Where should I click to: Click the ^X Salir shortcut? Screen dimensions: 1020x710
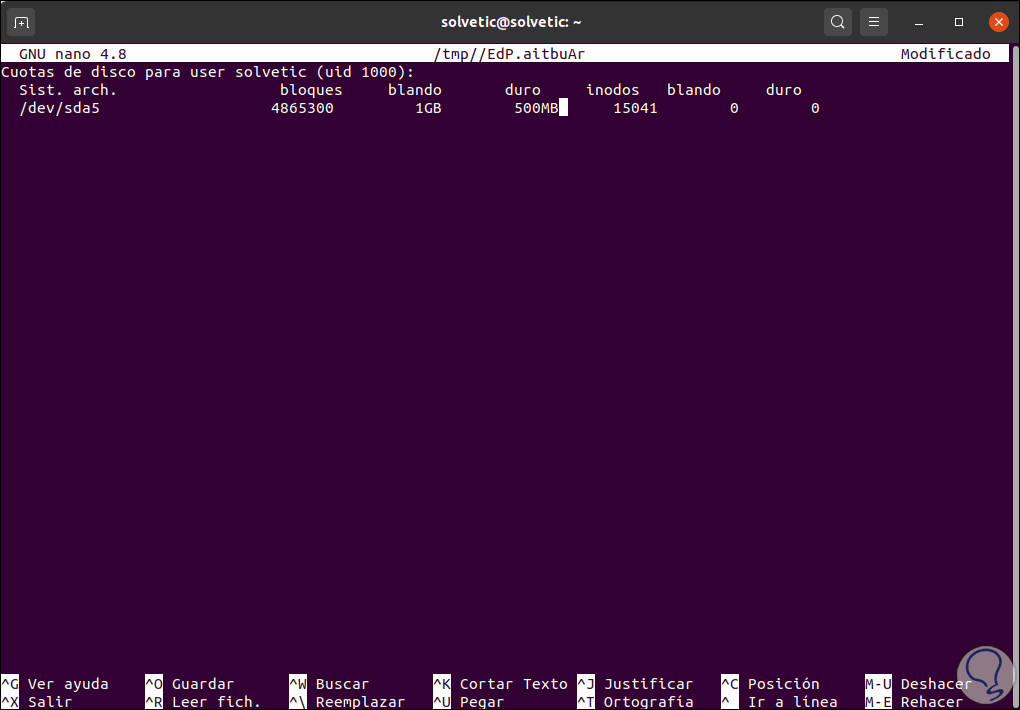37,702
